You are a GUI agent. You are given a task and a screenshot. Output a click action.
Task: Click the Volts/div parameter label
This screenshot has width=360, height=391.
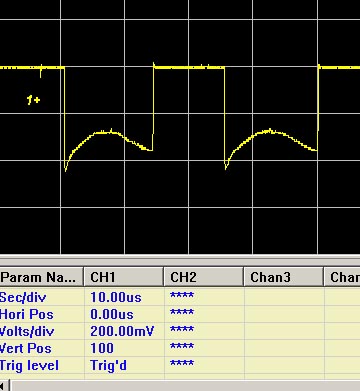tap(27, 331)
